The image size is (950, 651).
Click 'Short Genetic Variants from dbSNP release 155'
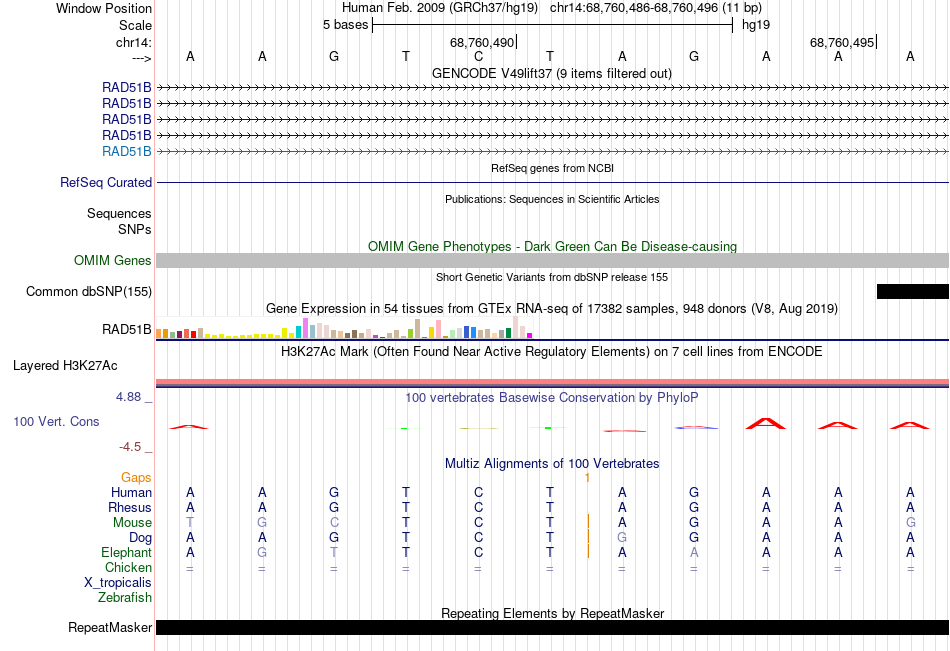click(x=552, y=277)
